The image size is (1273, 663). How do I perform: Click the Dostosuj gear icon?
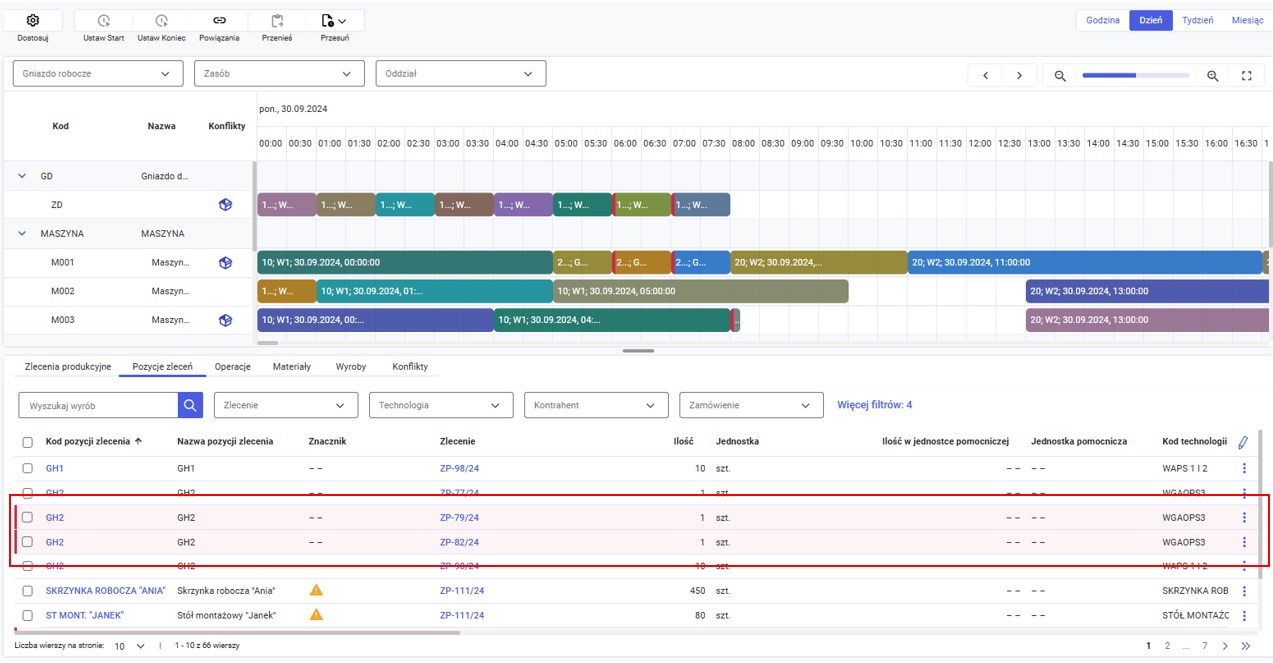coord(33,21)
